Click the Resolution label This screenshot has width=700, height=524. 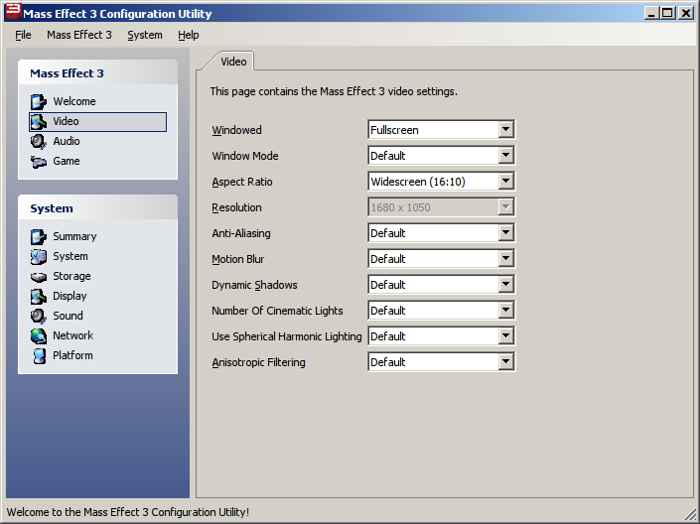click(237, 208)
